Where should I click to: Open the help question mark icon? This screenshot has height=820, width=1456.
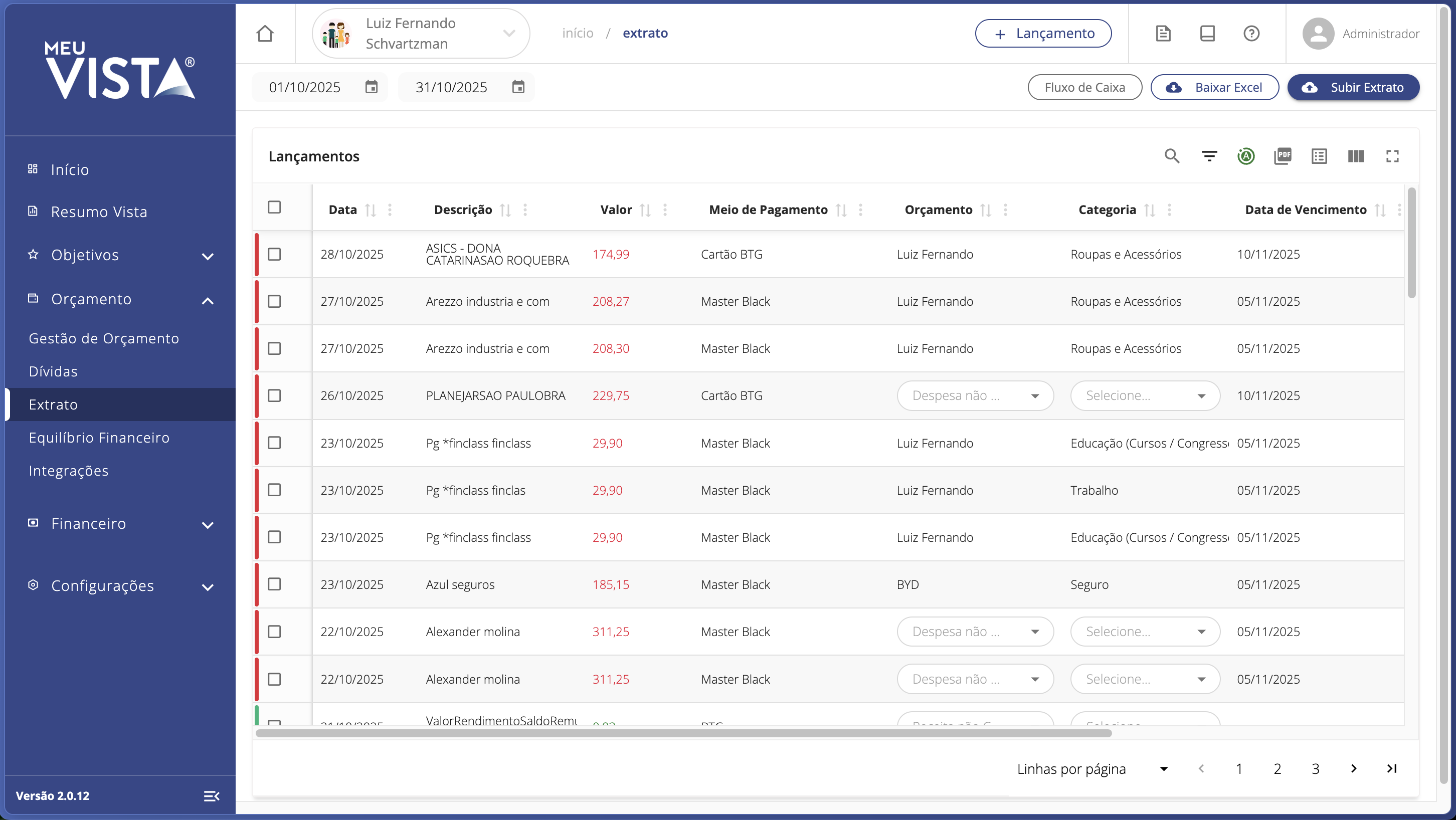tap(1251, 34)
